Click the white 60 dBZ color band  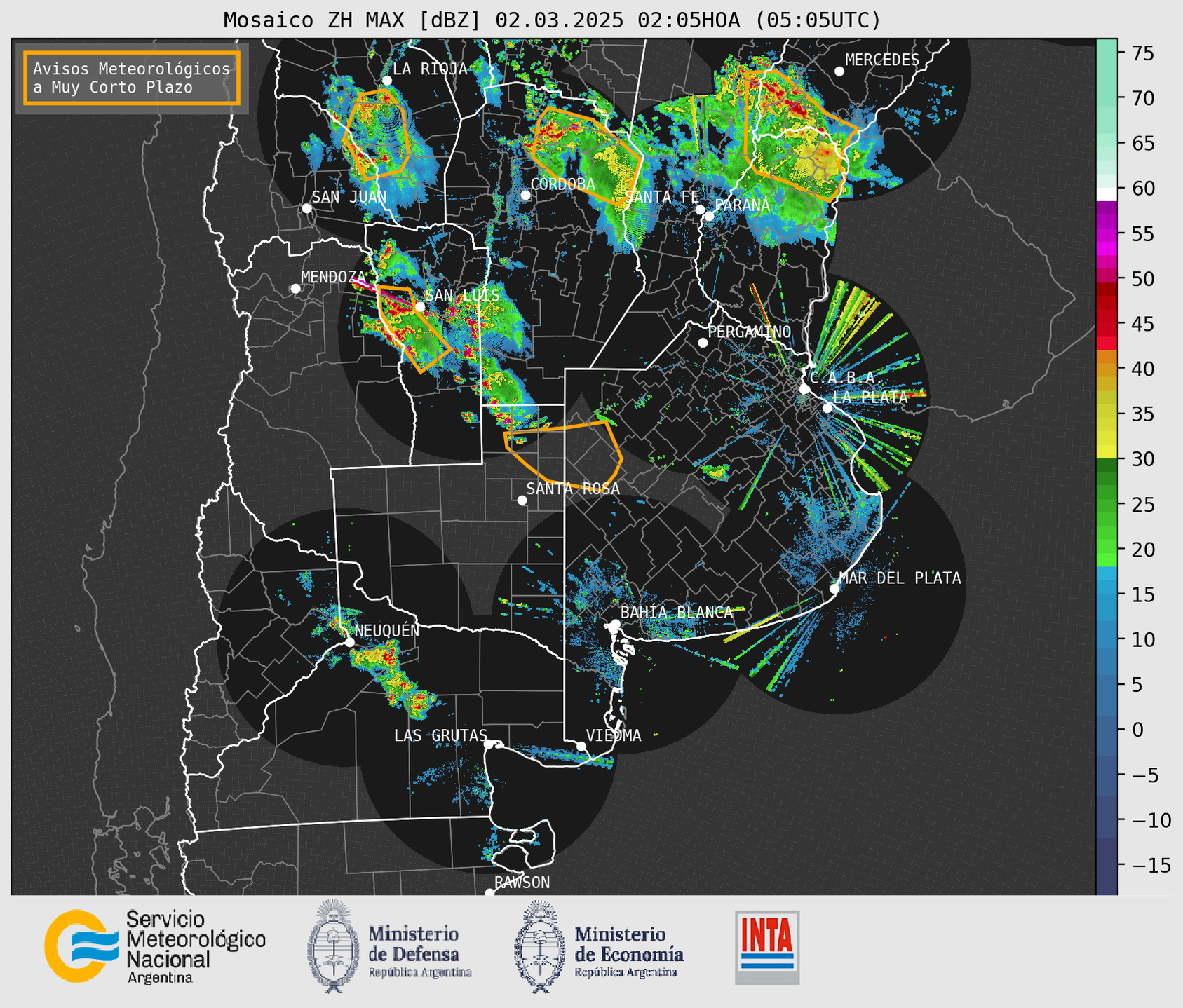[x=1107, y=194]
